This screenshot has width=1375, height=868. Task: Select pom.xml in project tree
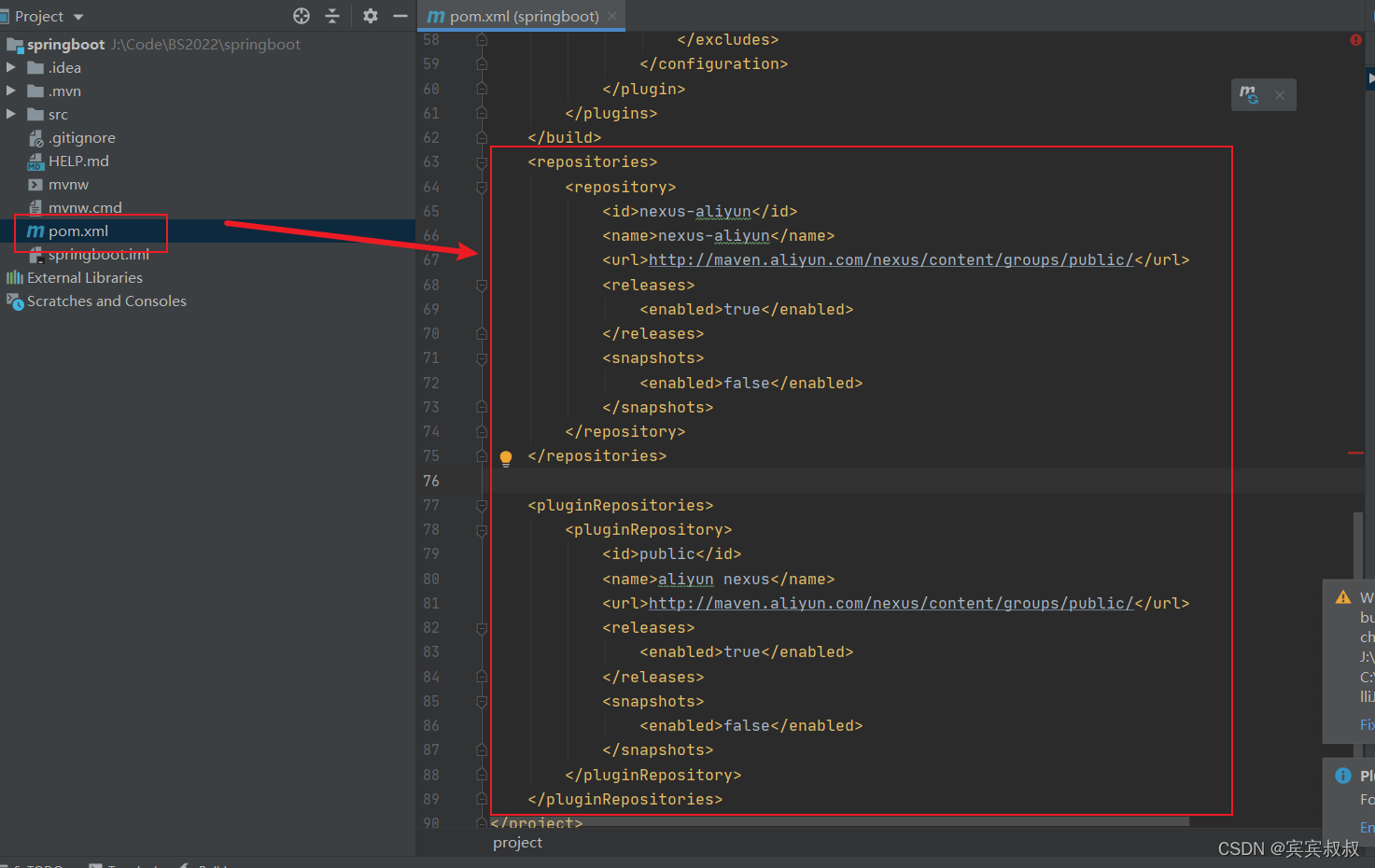(78, 231)
